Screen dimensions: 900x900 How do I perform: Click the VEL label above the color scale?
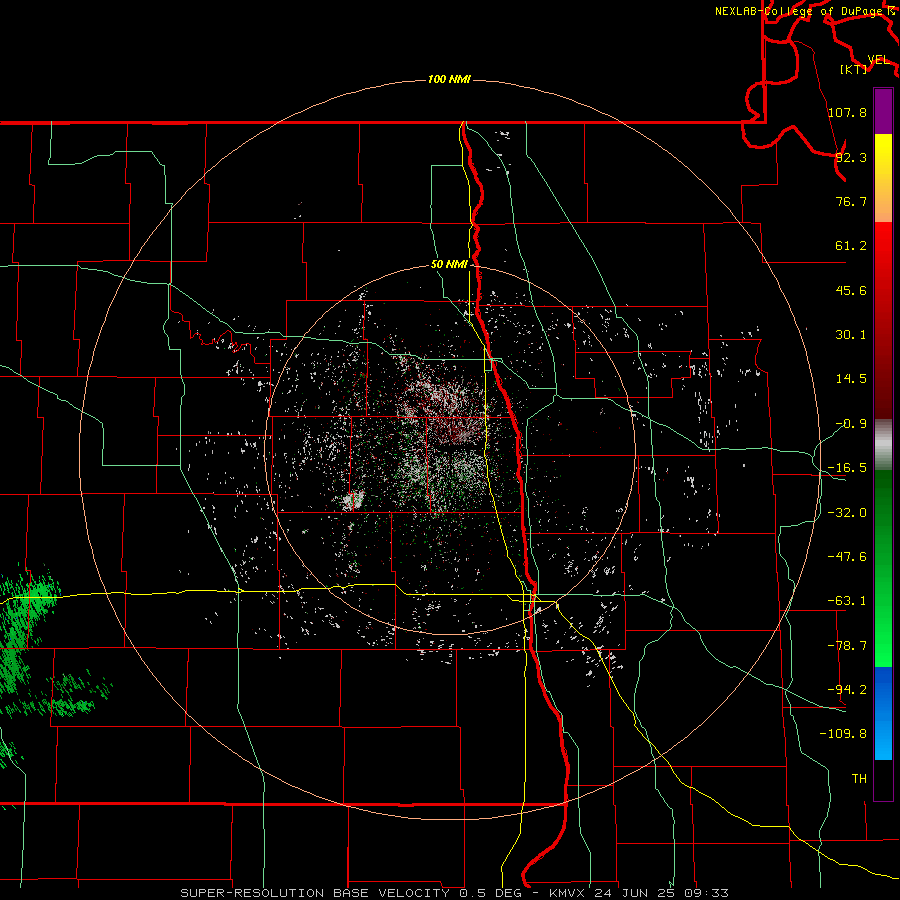point(878,60)
